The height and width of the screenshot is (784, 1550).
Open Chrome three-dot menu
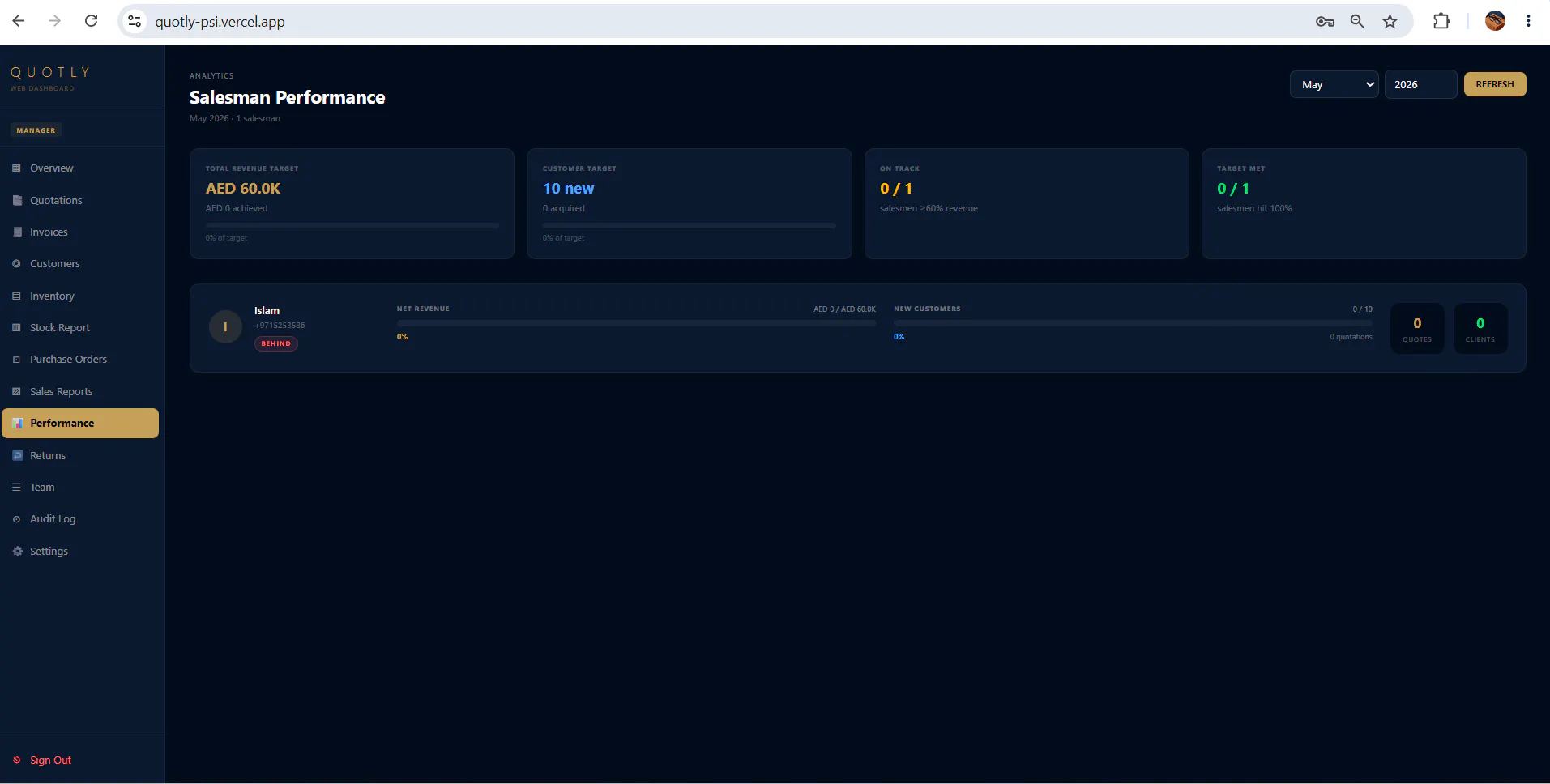coord(1528,21)
